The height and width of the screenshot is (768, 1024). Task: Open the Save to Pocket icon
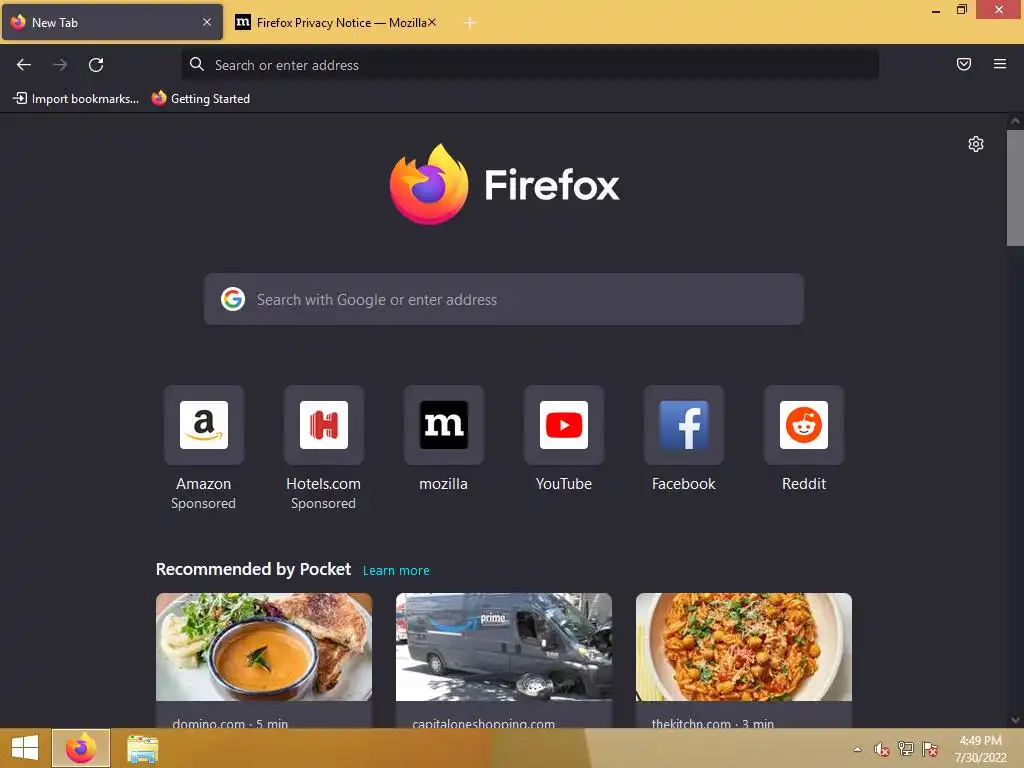pyautogui.click(x=963, y=64)
